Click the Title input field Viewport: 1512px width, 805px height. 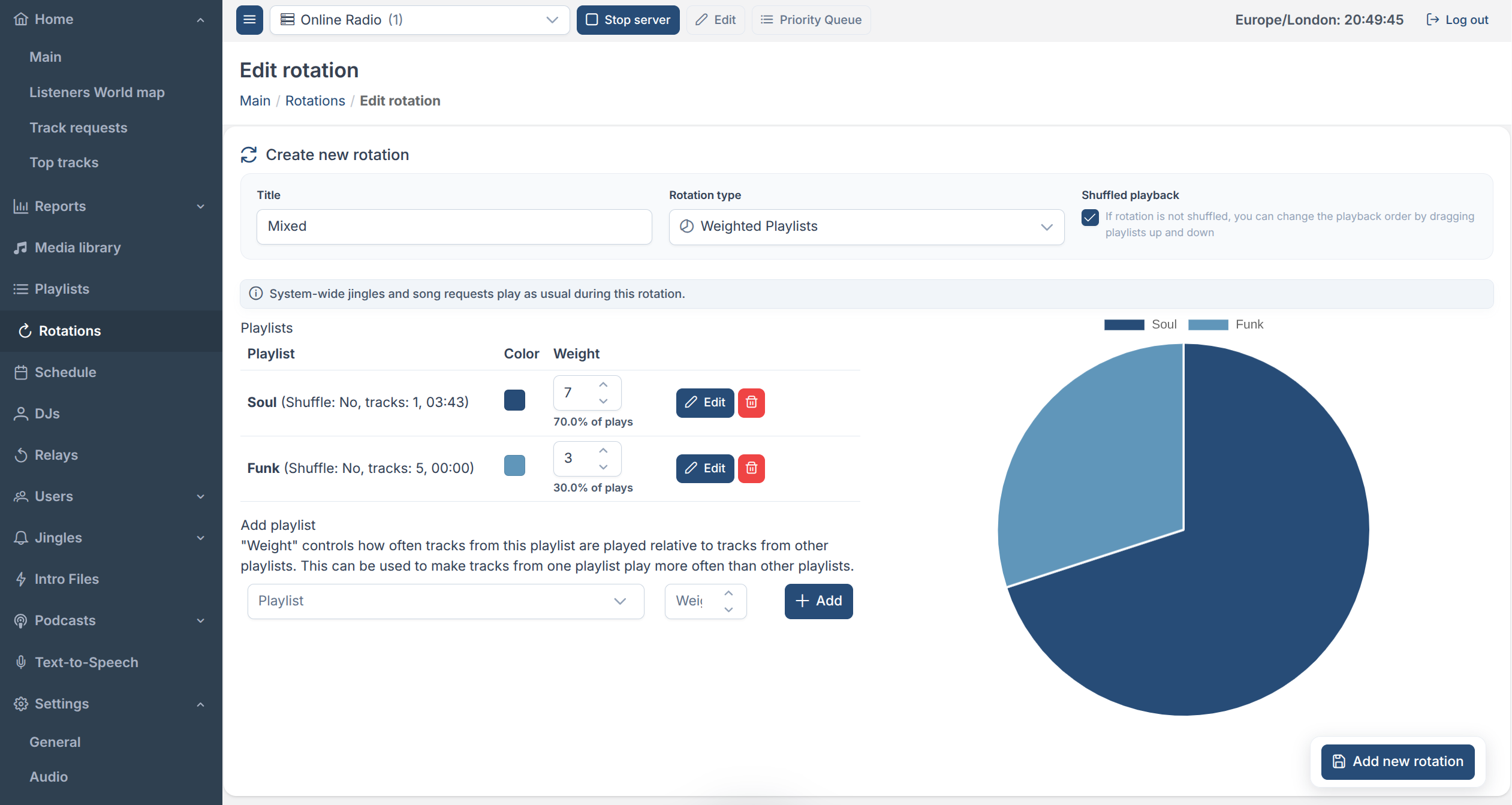point(454,227)
